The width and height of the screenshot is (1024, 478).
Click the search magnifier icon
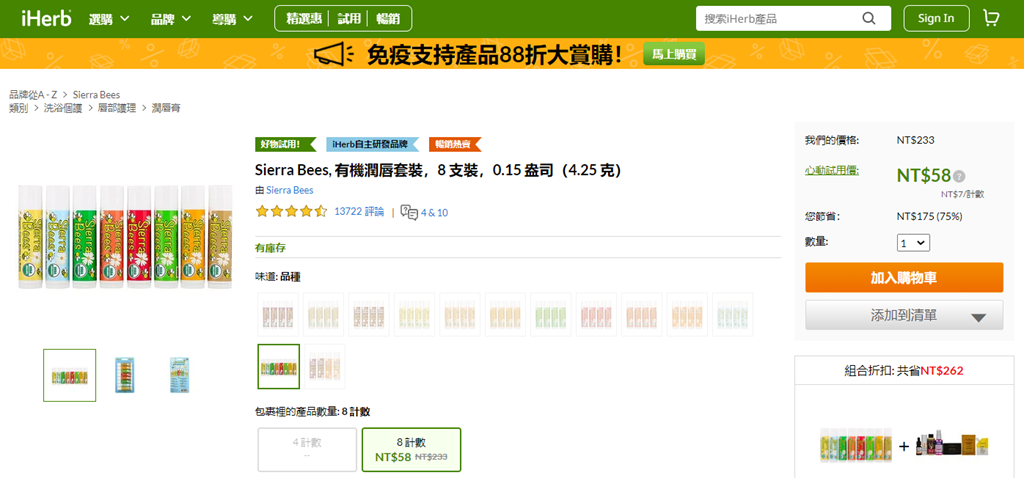tap(869, 18)
